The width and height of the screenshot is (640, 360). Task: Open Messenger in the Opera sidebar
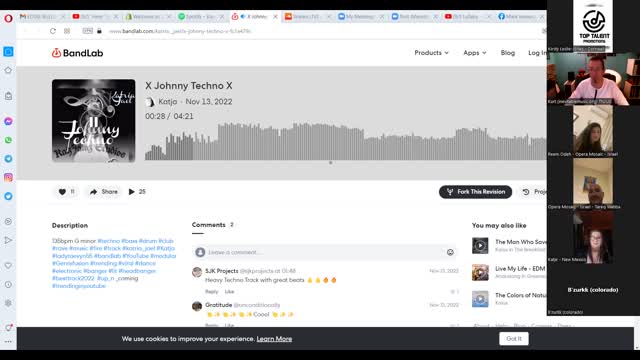coord(8,121)
